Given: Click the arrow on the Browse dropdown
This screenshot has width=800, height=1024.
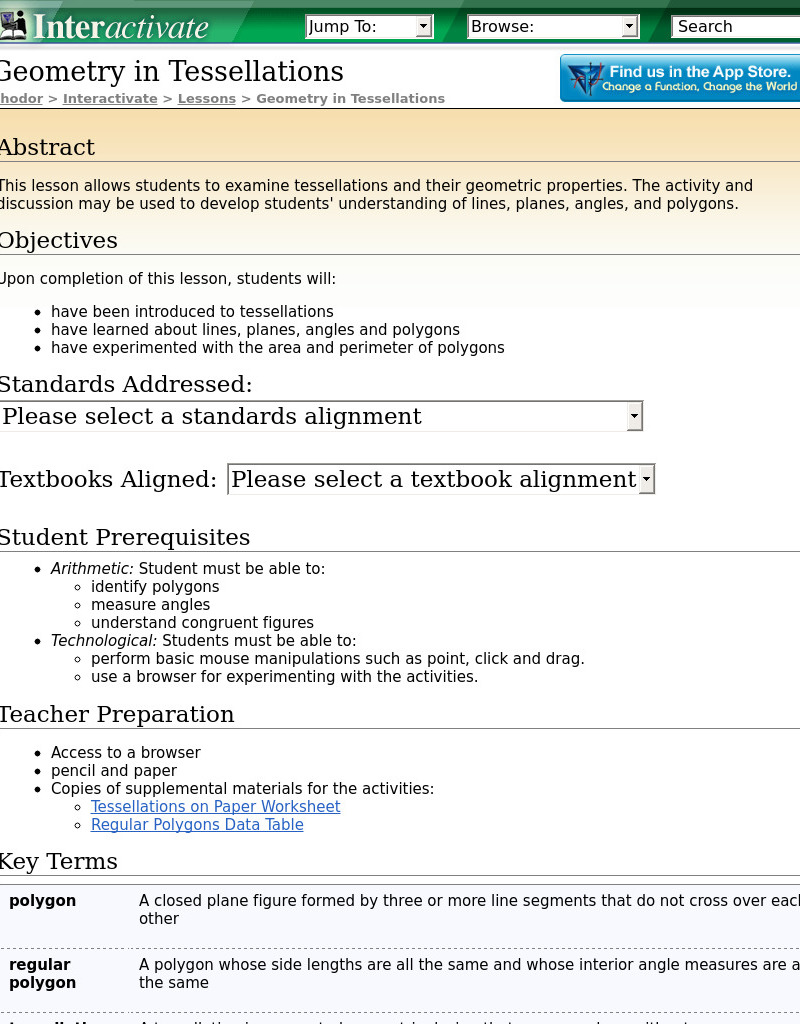Looking at the screenshot, I should coord(630,26).
